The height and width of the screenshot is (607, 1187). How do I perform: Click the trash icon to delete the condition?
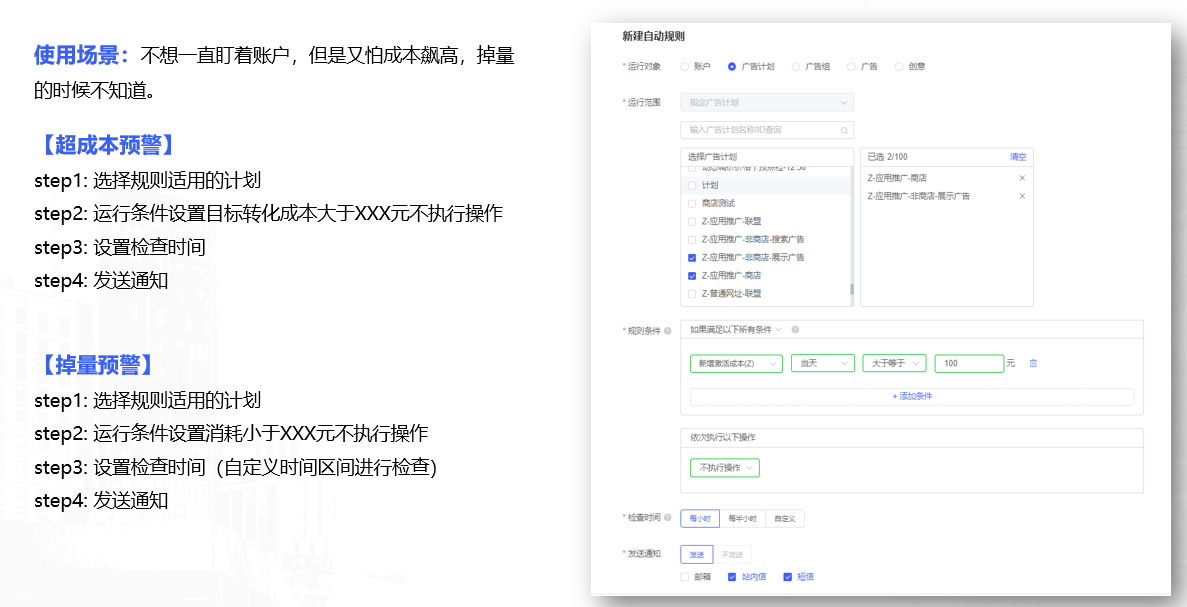(1033, 364)
